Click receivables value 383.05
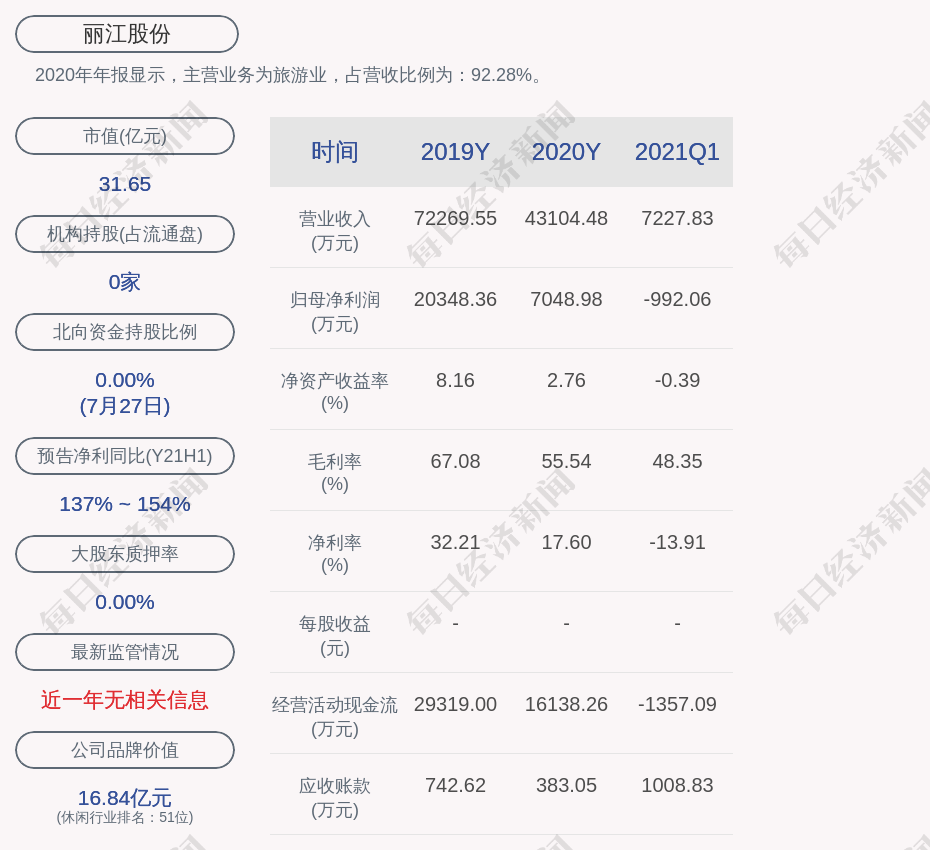The height and width of the screenshot is (850, 930). (x=566, y=785)
